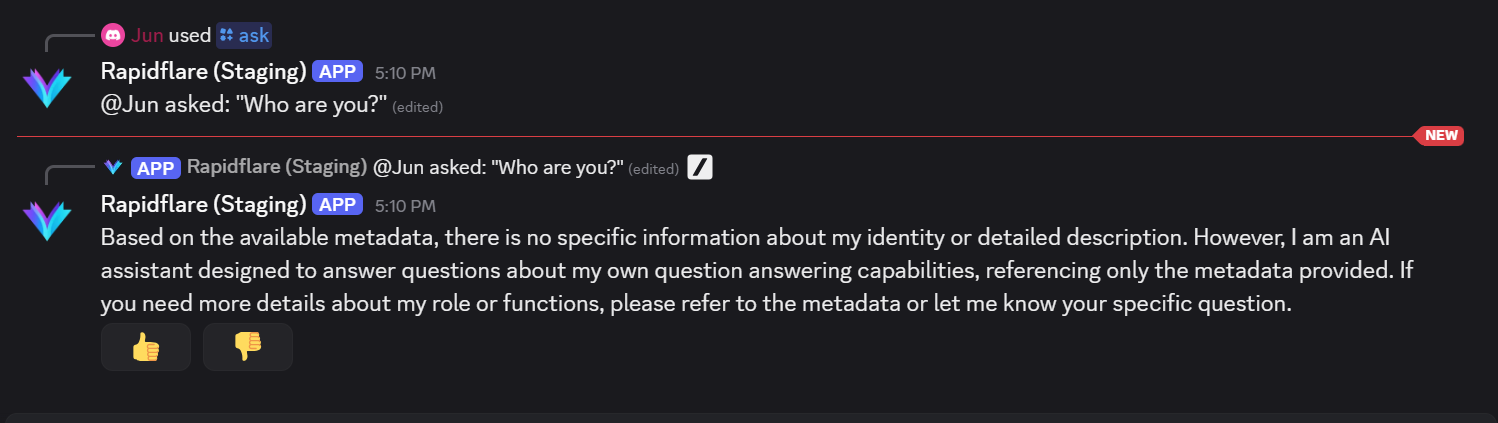Click the pink Discord avatar beside Jun
This screenshot has width=1498, height=423.
tap(113, 36)
